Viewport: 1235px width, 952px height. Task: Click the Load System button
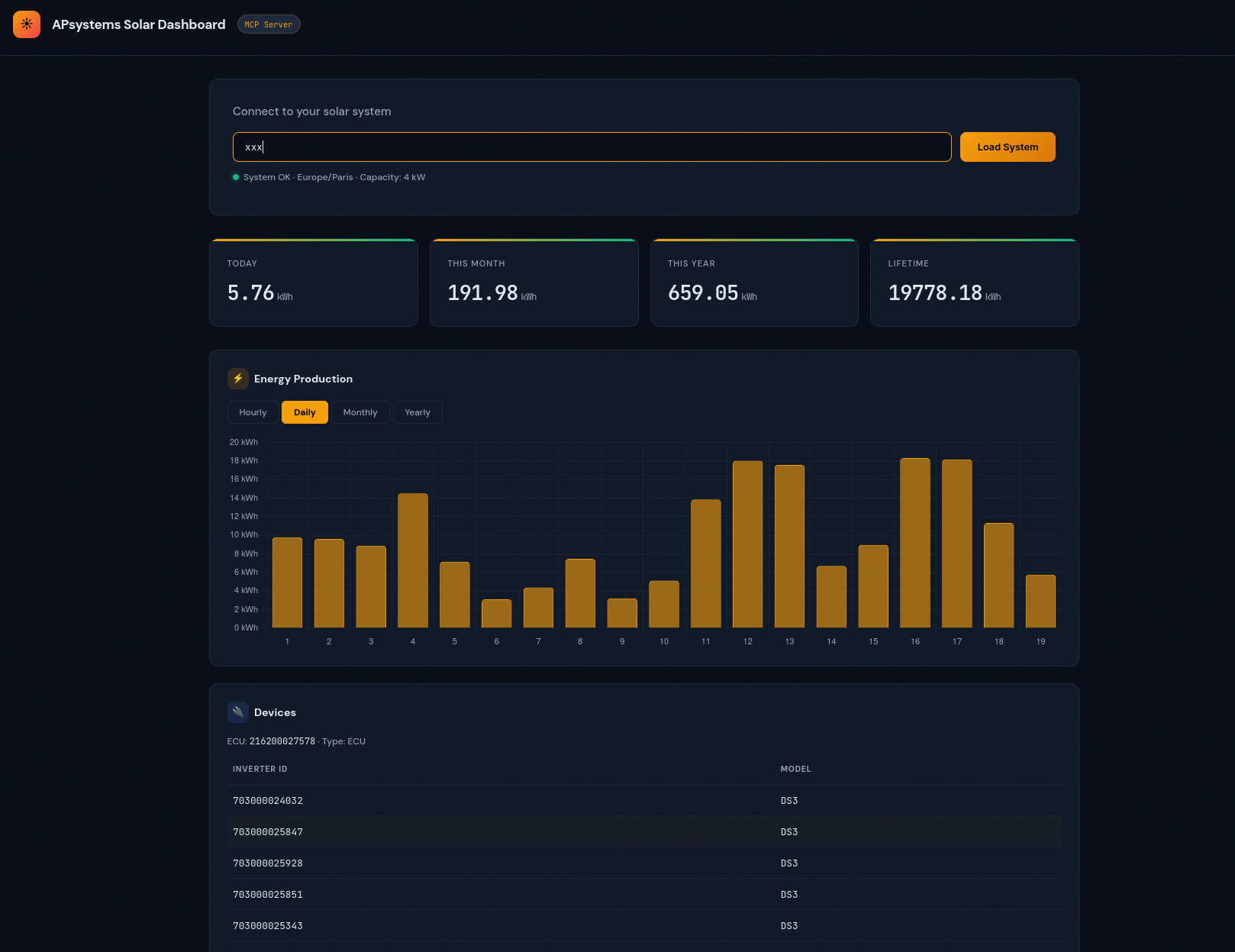[x=1008, y=147]
